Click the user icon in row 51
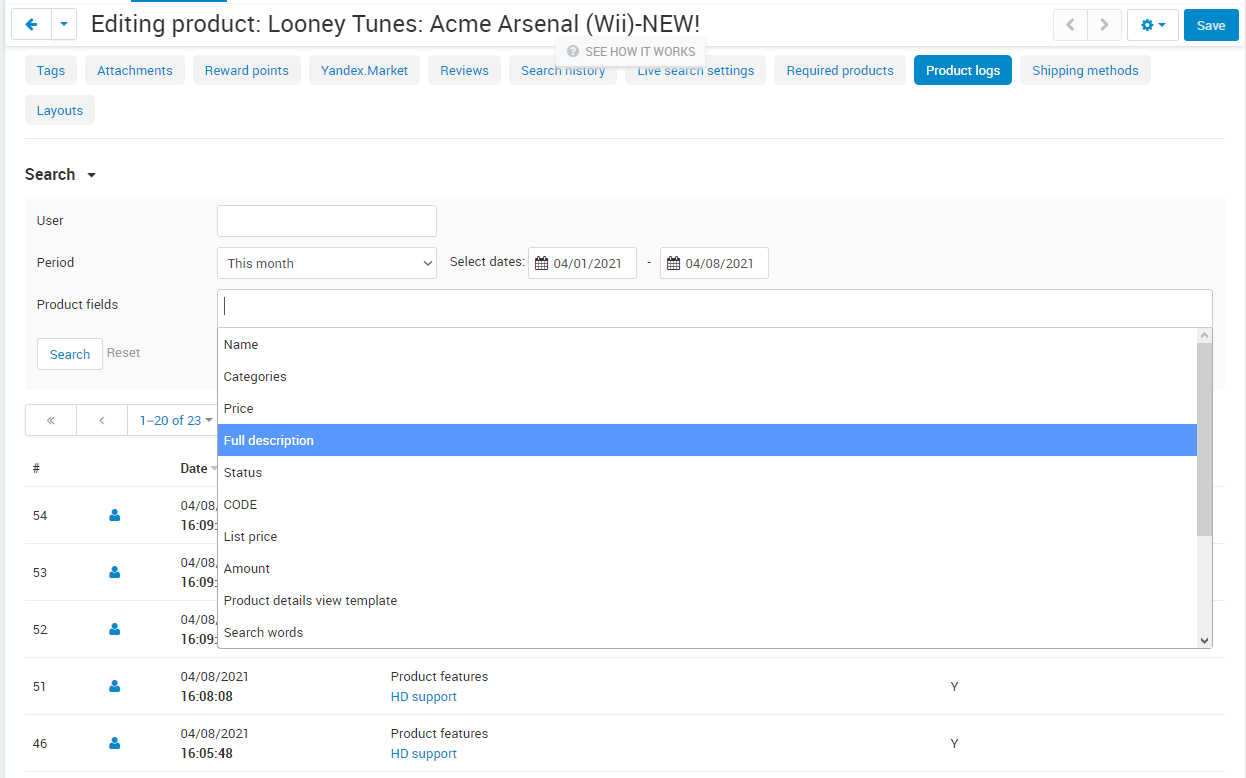The width and height of the screenshot is (1246, 778). click(114, 686)
